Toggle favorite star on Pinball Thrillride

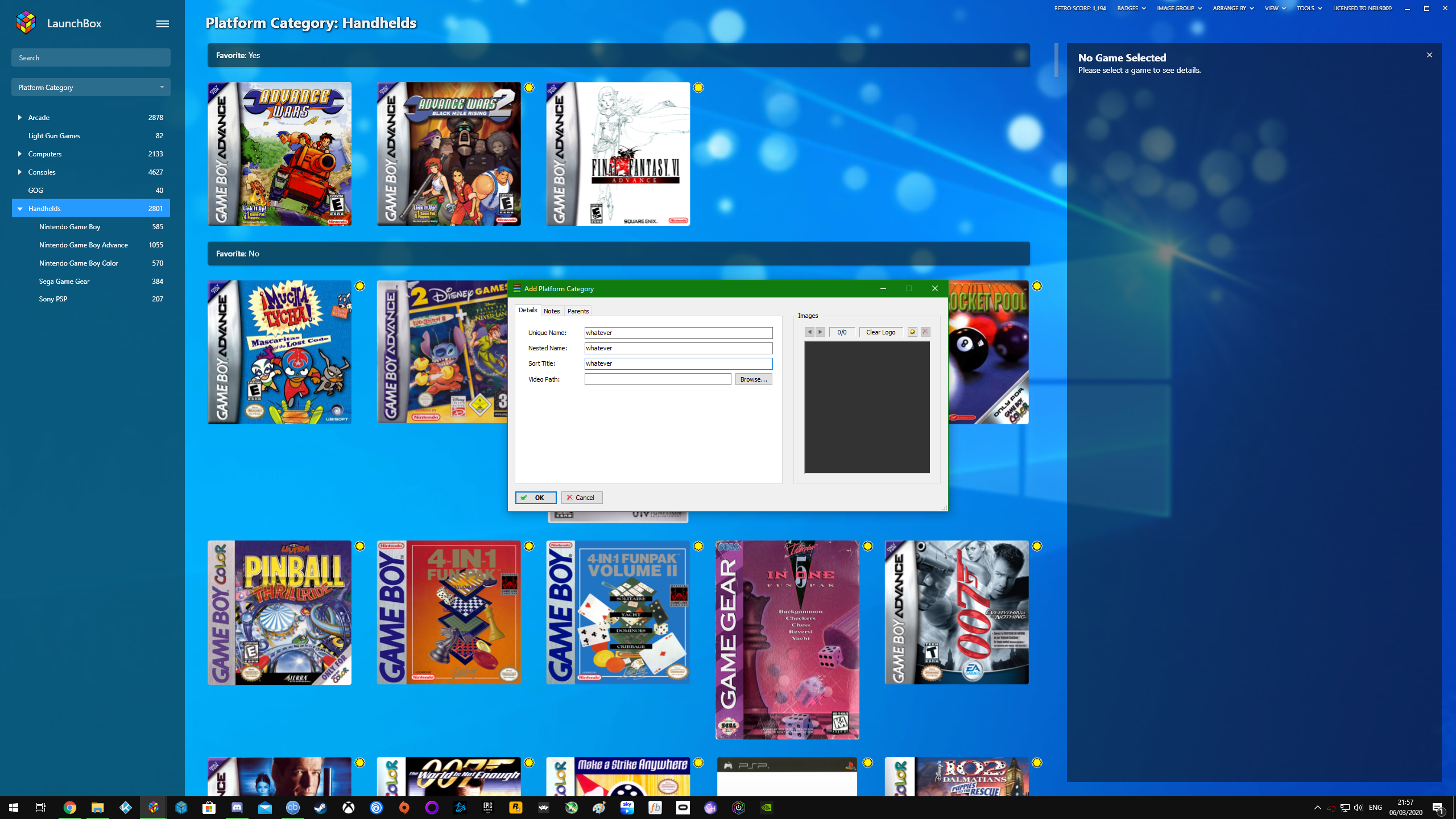tap(360, 547)
